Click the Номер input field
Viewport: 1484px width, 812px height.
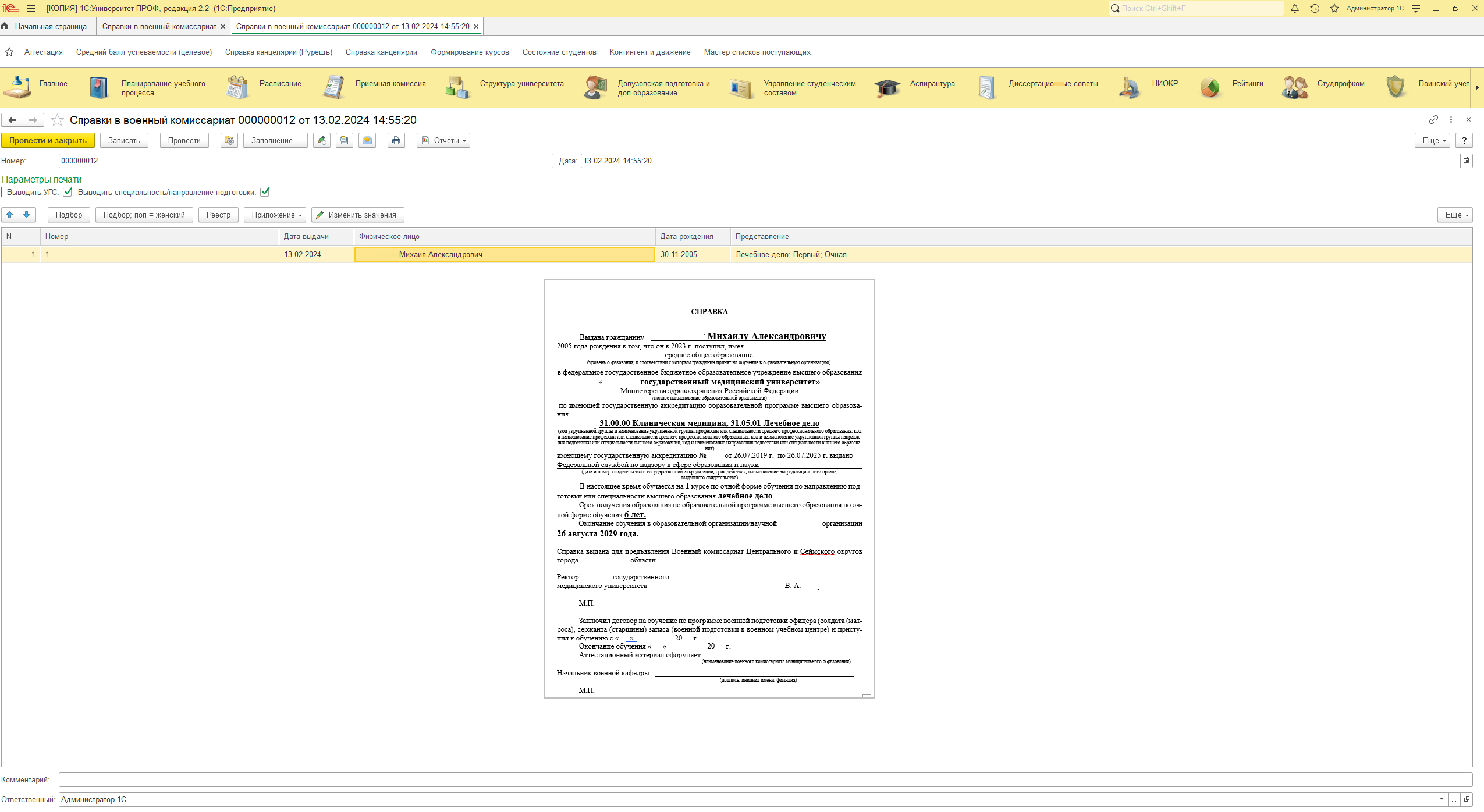click(x=306, y=161)
